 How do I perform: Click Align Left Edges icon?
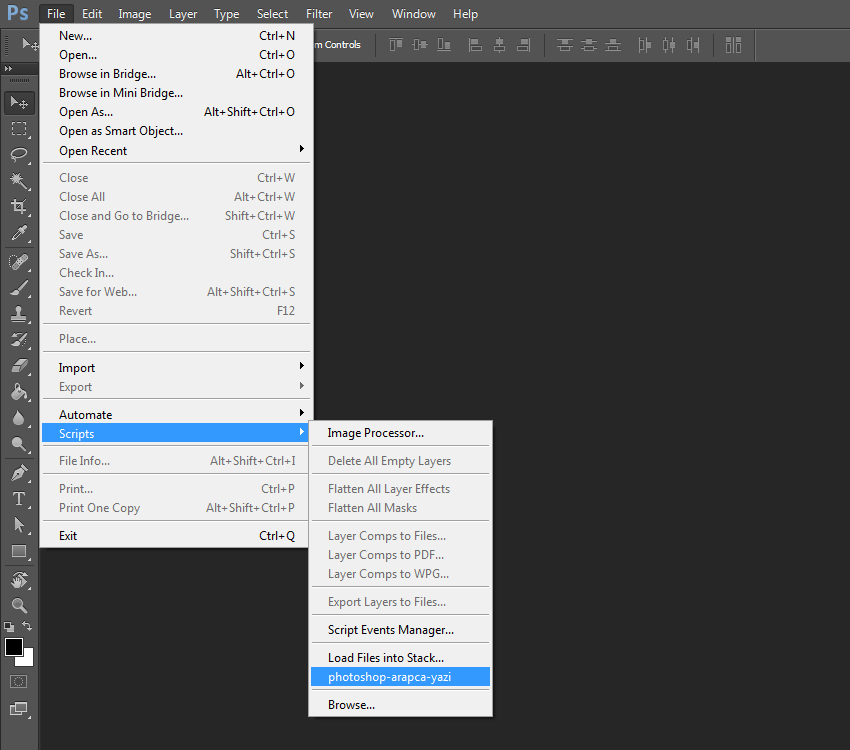(x=475, y=44)
